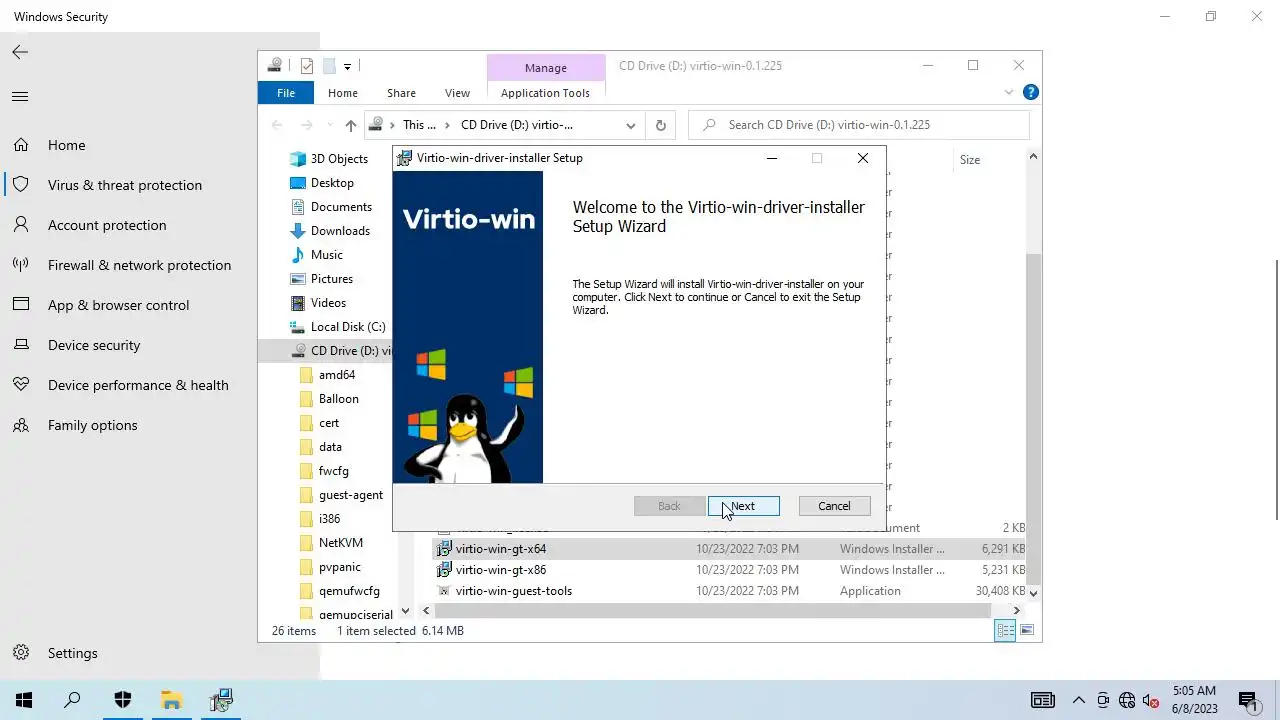Image resolution: width=1280 pixels, height=720 pixels.
Task: Click the Family options icon
Action: pos(21,425)
